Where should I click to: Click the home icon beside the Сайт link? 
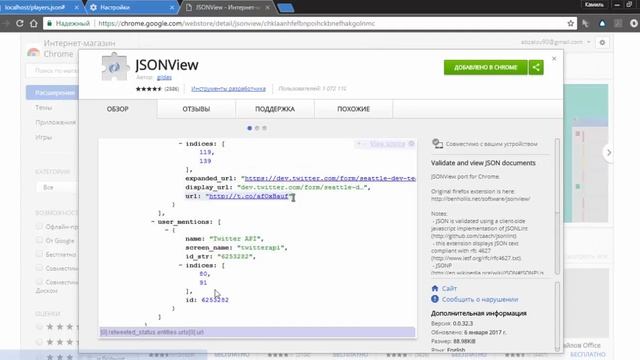(x=435, y=288)
